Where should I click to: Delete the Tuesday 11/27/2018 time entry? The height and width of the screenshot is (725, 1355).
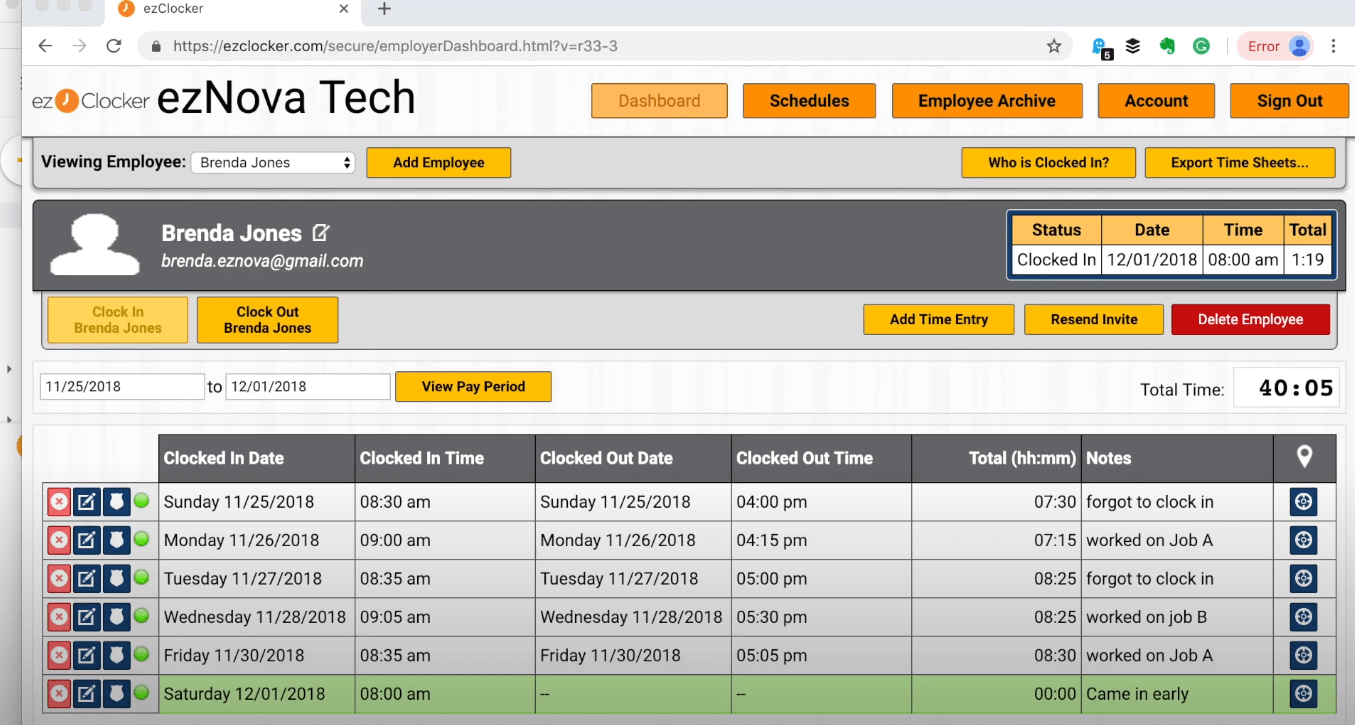tap(59, 578)
